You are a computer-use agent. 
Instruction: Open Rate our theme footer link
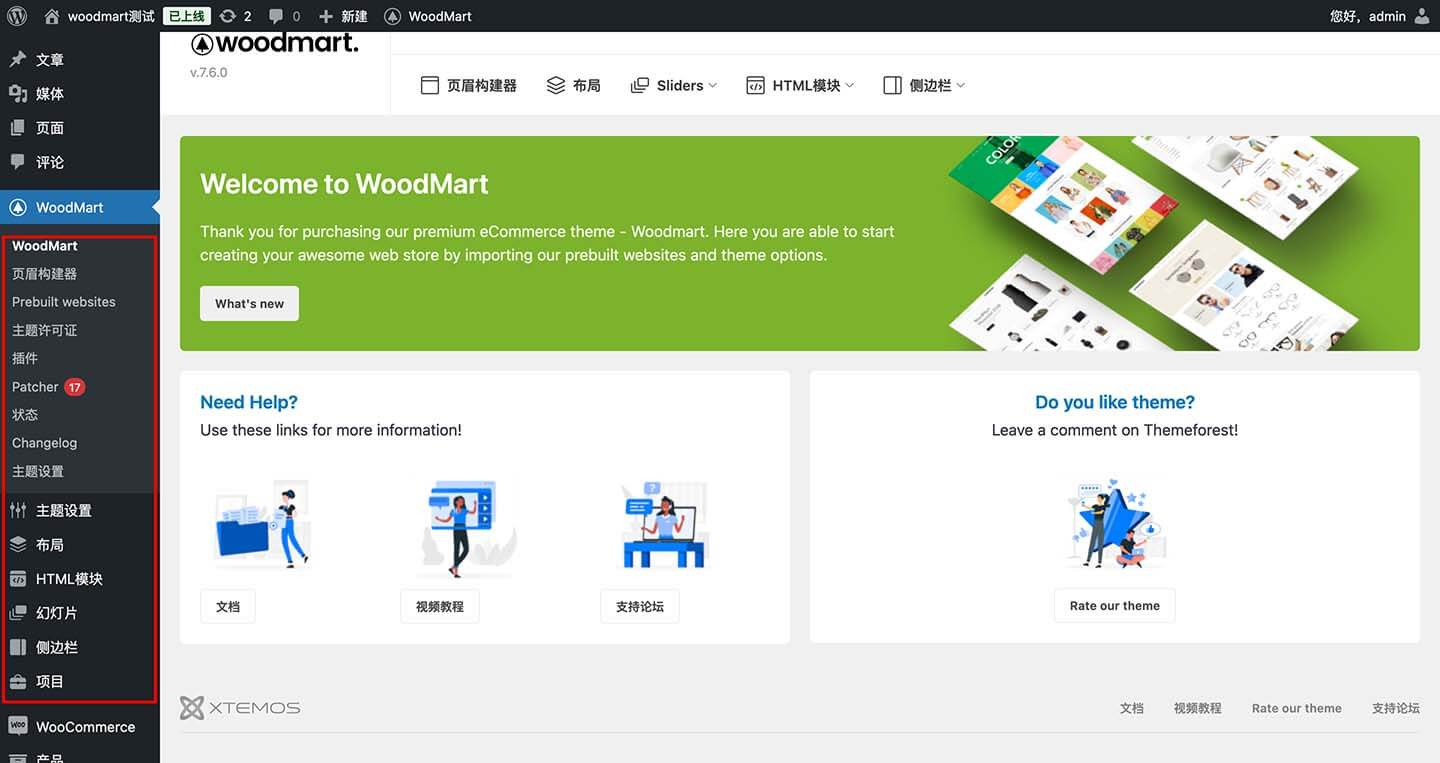[1297, 708]
